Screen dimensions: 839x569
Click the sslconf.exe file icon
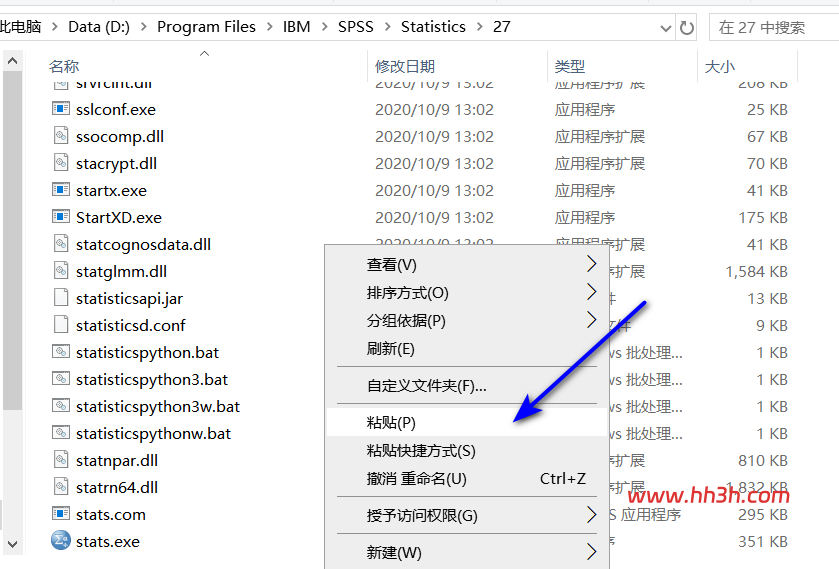(x=61, y=109)
